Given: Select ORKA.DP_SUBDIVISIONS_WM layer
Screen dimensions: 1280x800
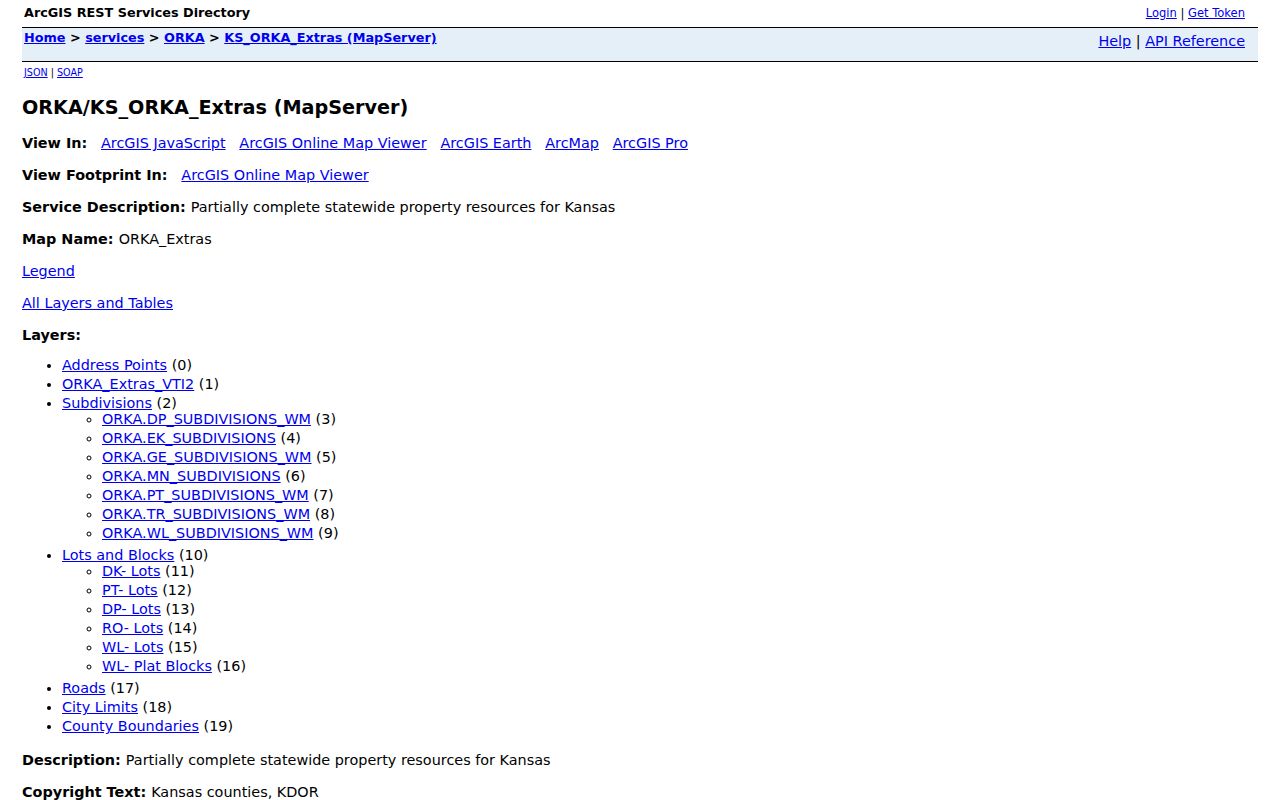Looking at the screenshot, I should (206, 419).
